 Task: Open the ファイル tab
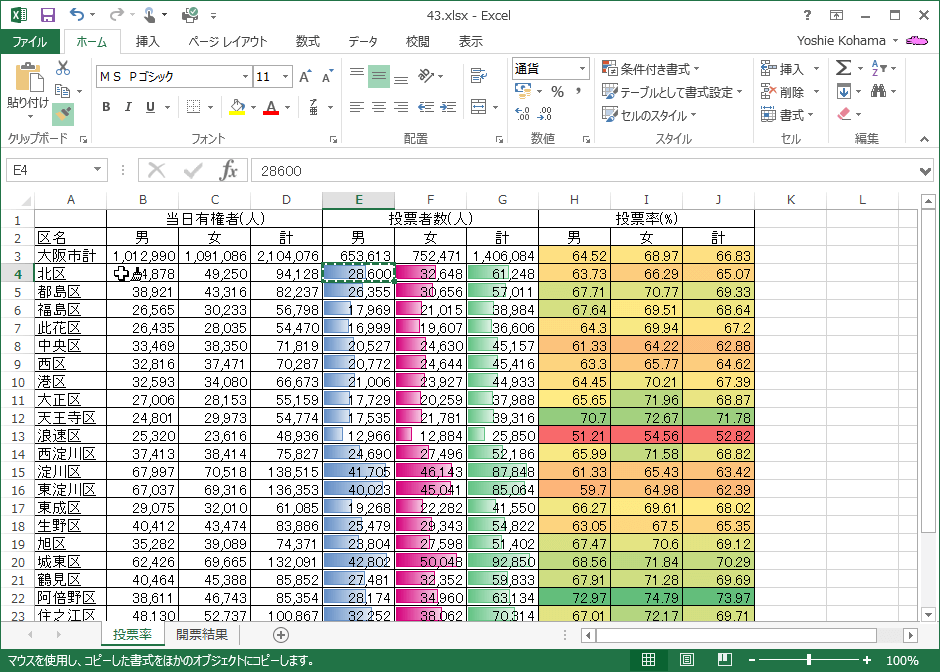[x=30, y=41]
